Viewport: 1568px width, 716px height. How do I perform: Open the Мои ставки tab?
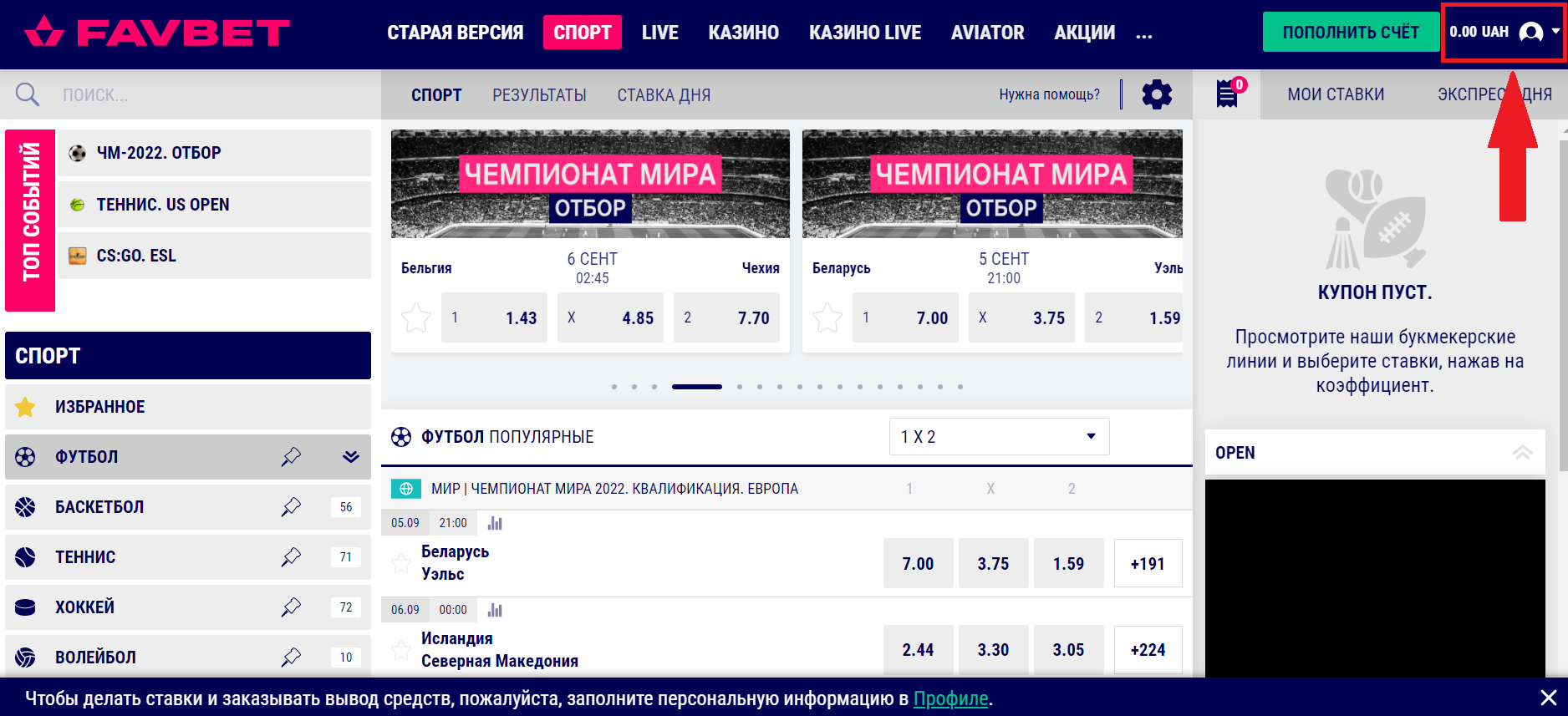[1336, 94]
